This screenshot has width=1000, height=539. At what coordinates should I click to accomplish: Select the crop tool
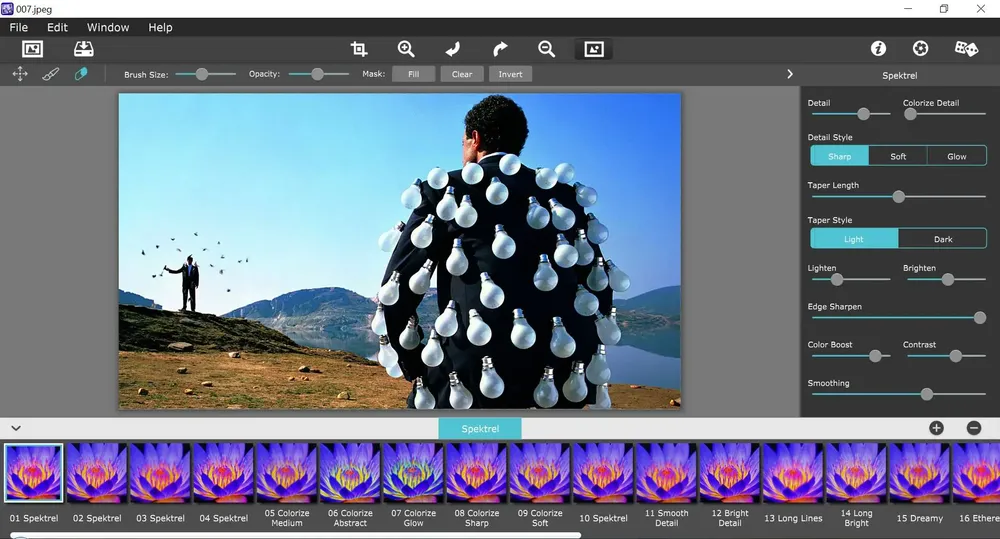tap(358, 49)
